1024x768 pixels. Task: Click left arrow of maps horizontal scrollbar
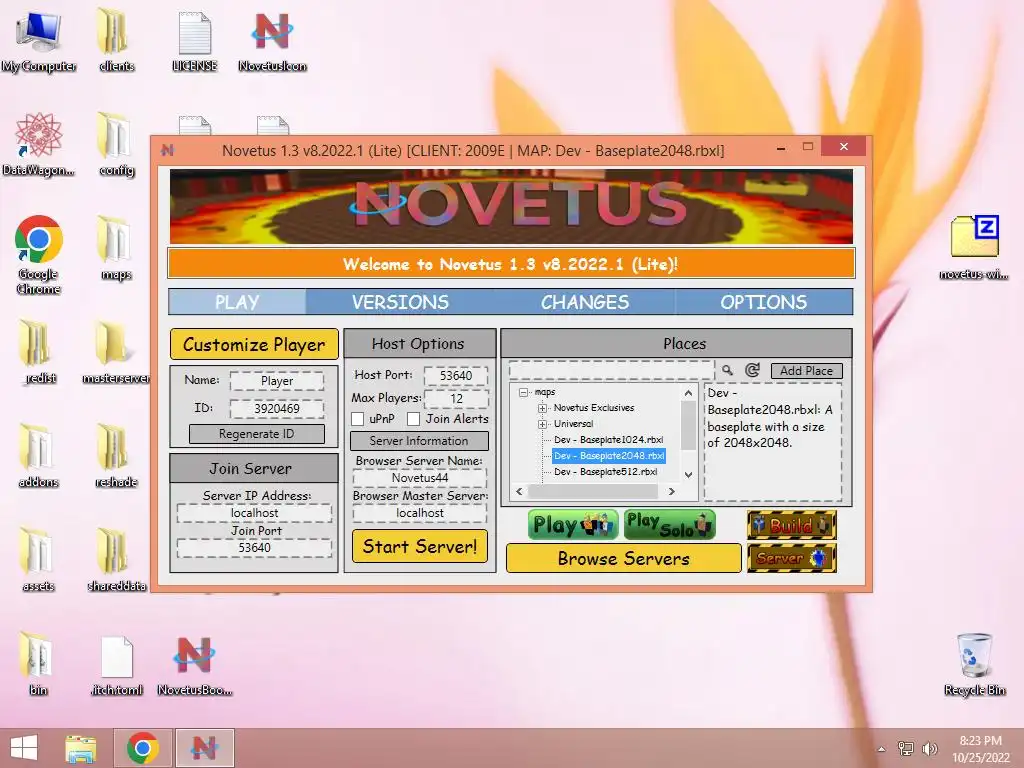(519, 491)
